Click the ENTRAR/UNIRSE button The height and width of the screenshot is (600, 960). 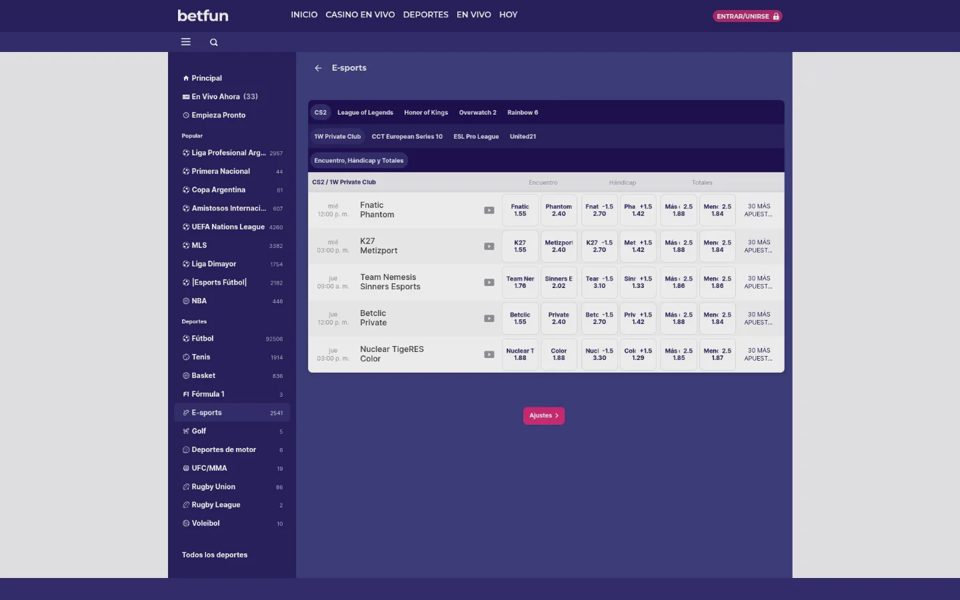(x=748, y=16)
